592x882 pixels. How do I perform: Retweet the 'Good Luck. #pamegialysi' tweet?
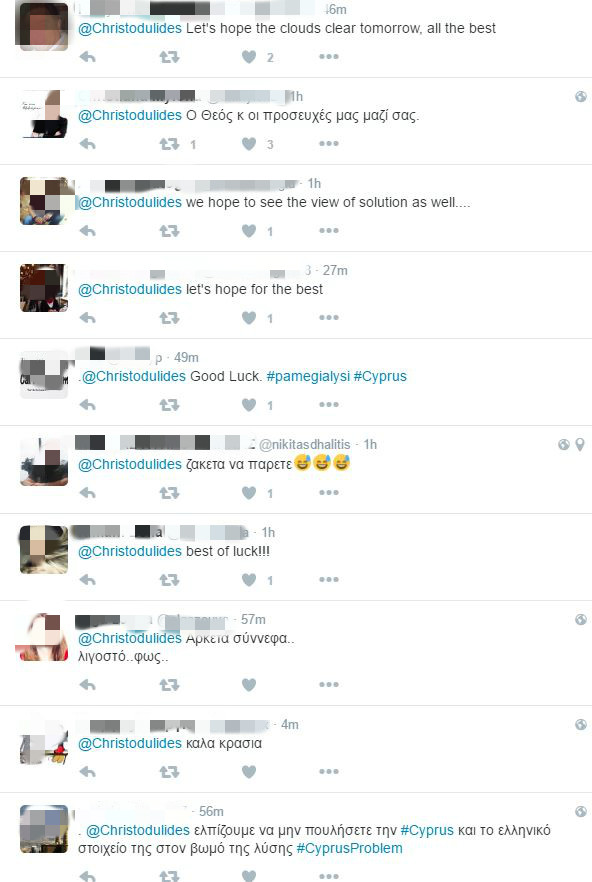coord(169,405)
